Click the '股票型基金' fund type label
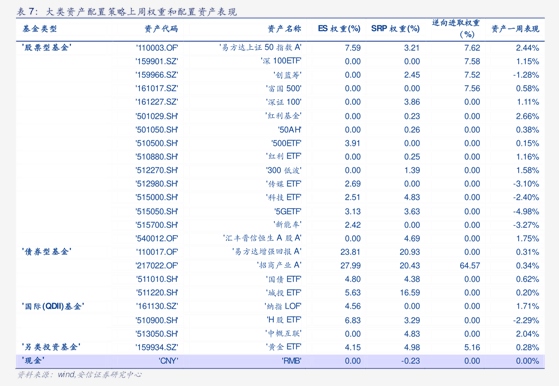 click(x=46, y=47)
